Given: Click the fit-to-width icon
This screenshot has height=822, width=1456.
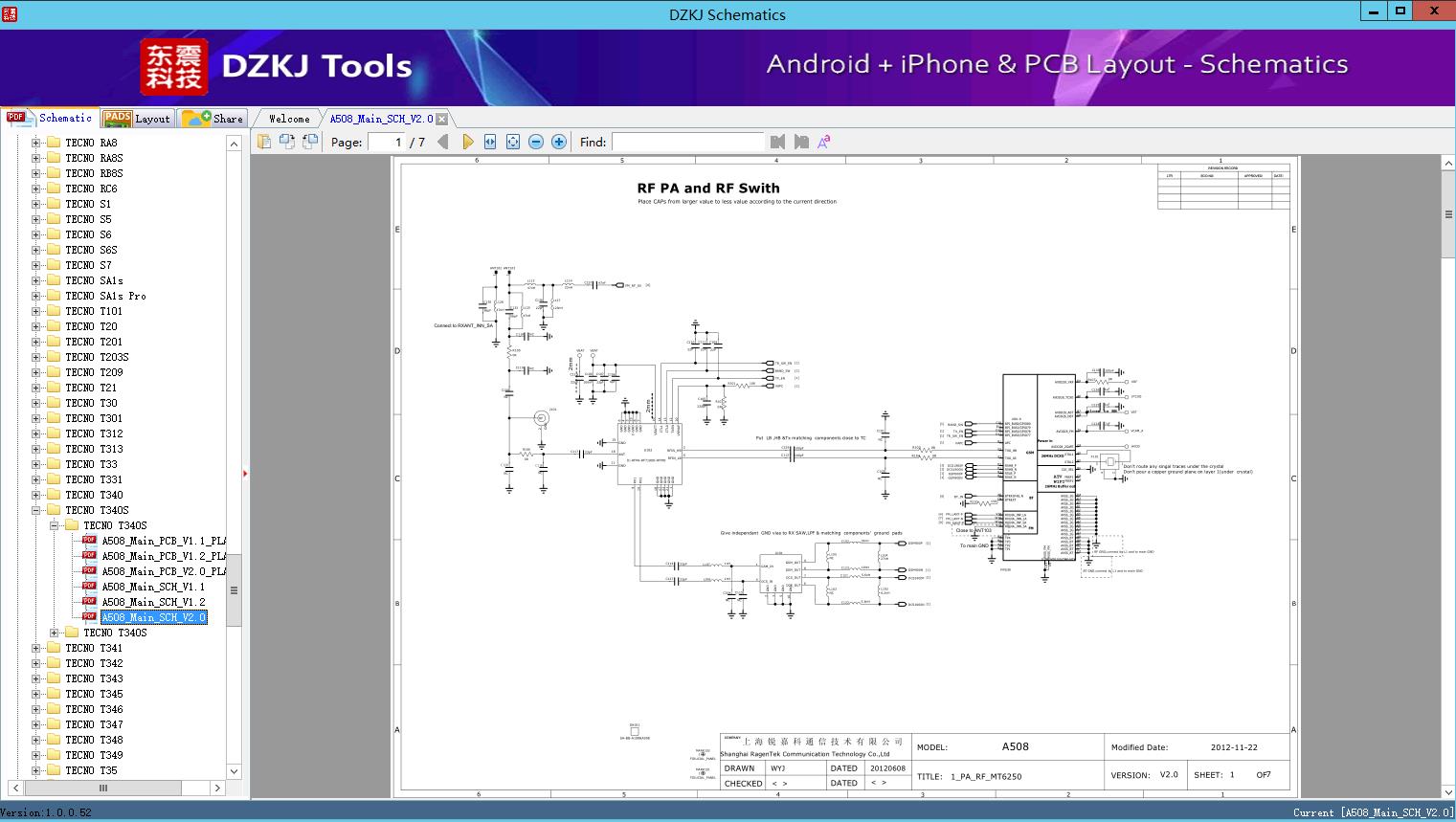Looking at the screenshot, I should point(490,142).
